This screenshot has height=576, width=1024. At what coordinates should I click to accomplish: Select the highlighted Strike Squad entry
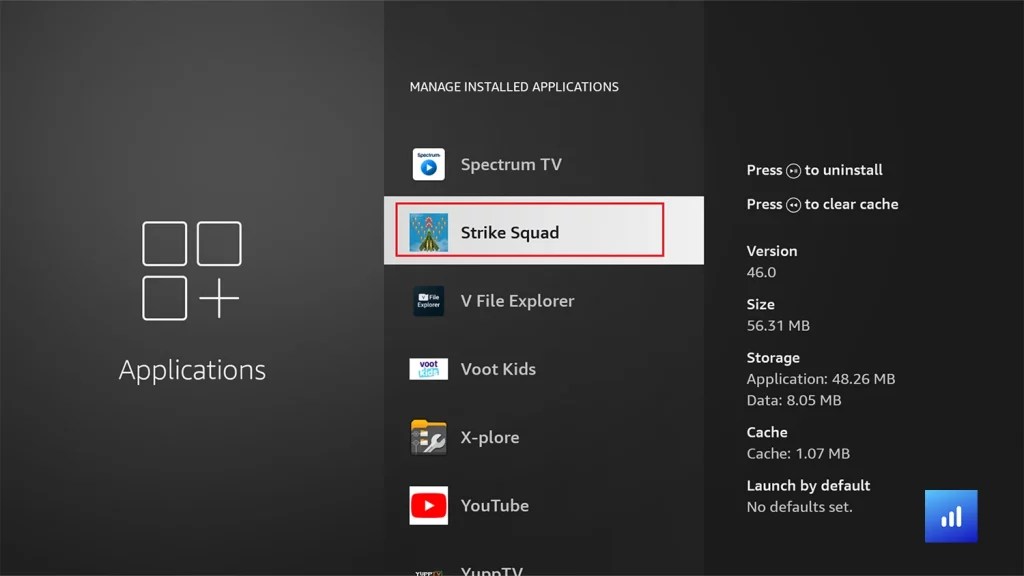pyautogui.click(x=543, y=230)
